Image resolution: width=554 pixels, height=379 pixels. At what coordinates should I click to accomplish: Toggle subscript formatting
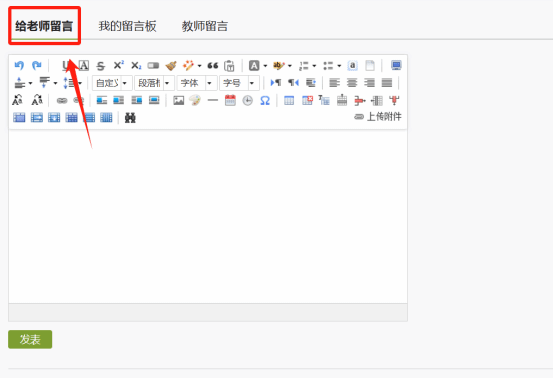pos(136,66)
